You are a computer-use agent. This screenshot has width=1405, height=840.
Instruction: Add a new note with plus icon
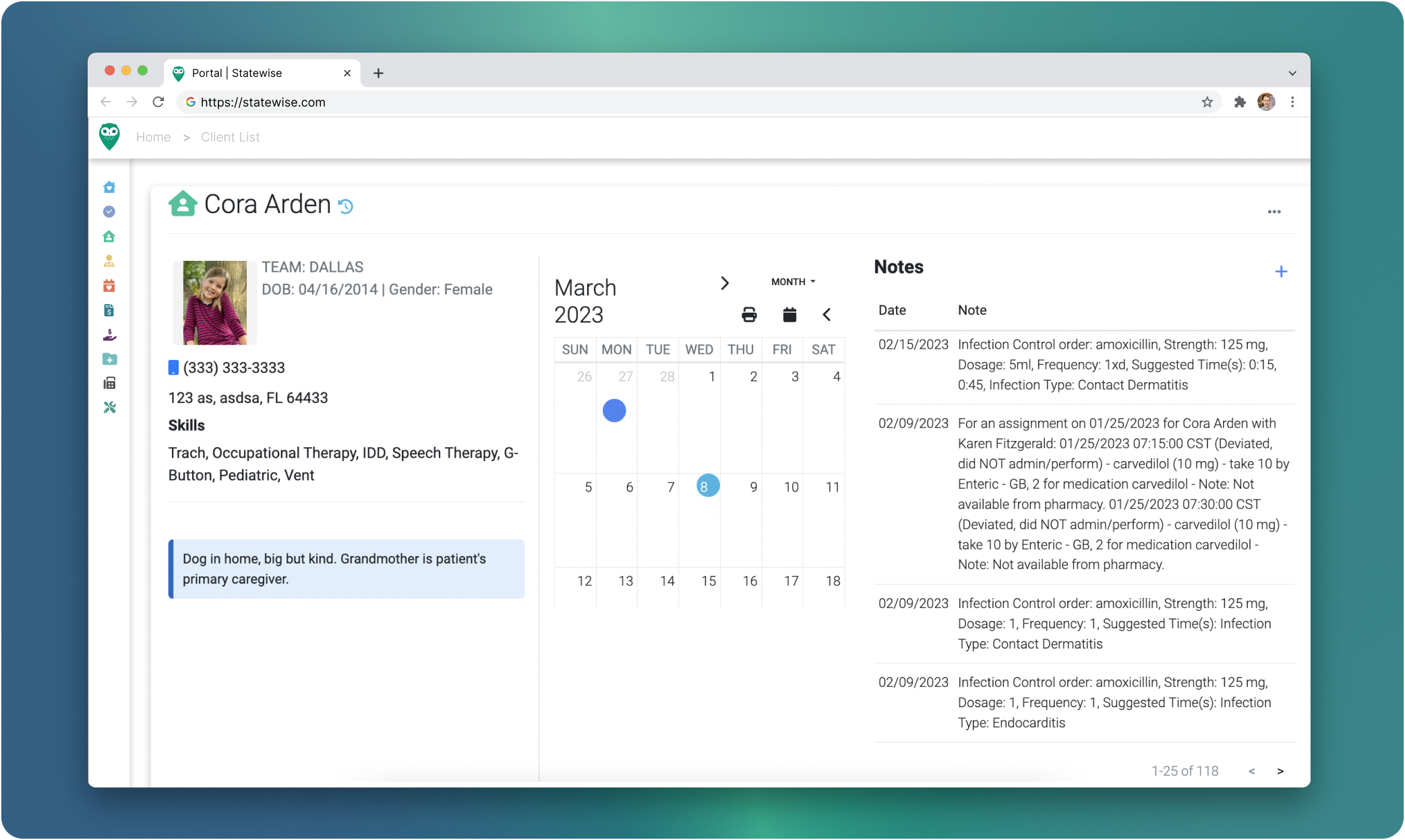tap(1281, 272)
